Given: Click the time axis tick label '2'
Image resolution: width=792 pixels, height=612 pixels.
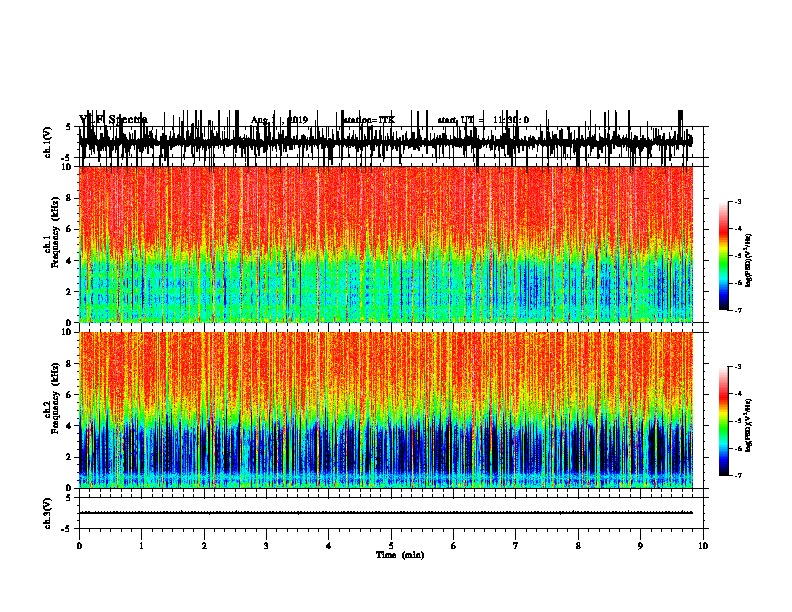Looking at the screenshot, I should tap(204, 545).
